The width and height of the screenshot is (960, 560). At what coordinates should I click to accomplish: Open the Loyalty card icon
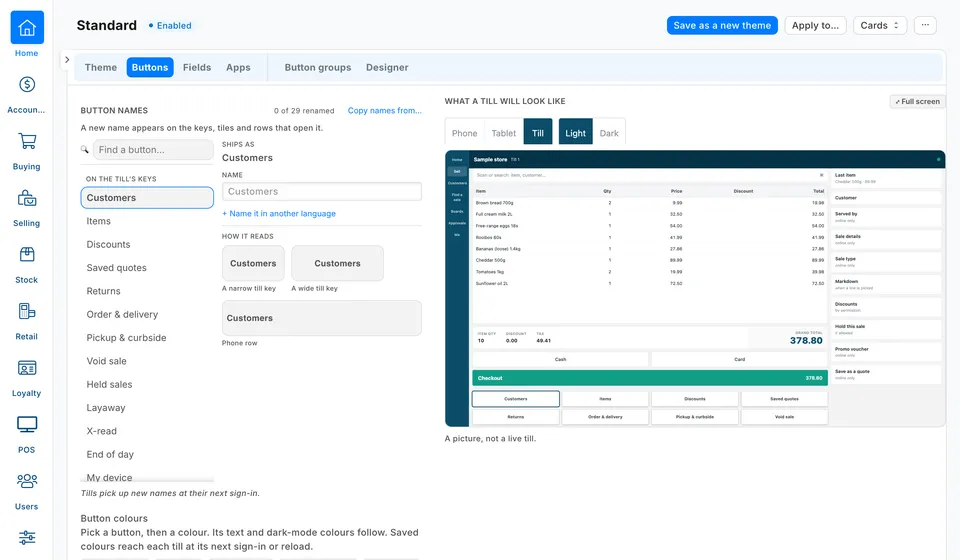click(27, 368)
